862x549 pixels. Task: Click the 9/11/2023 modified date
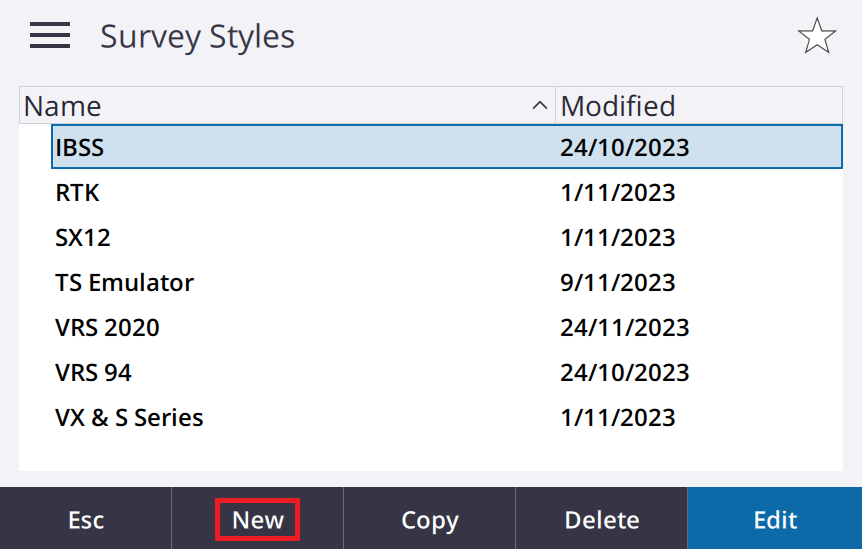click(x=617, y=282)
